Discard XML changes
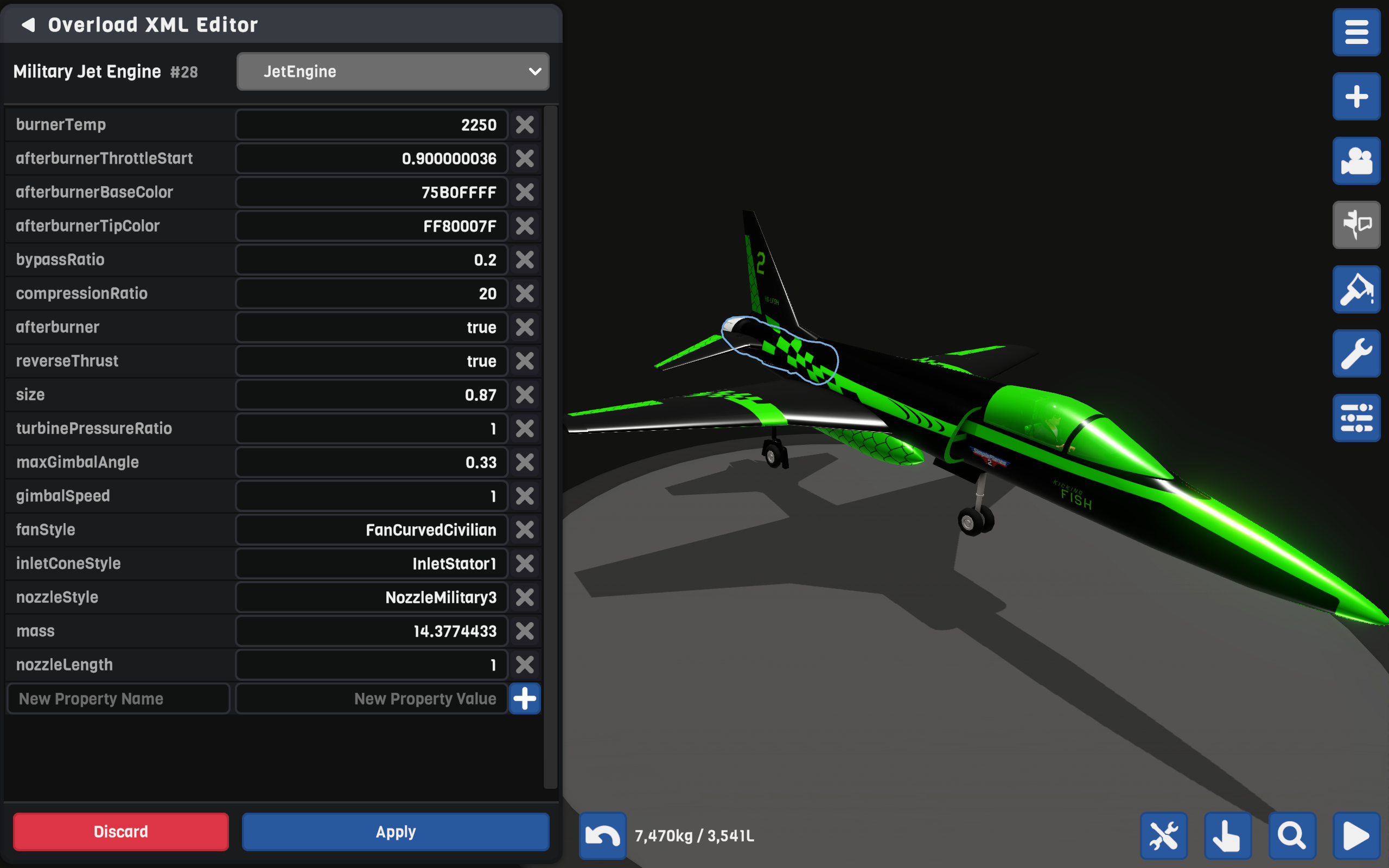 120,832
